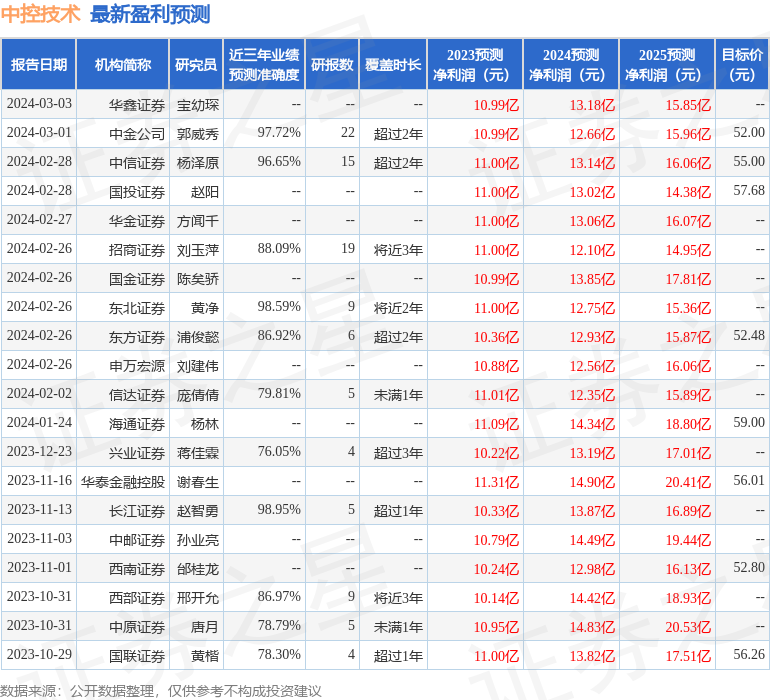Click accuracy value 96.65%
The image size is (770, 700).
pyautogui.click(x=279, y=162)
